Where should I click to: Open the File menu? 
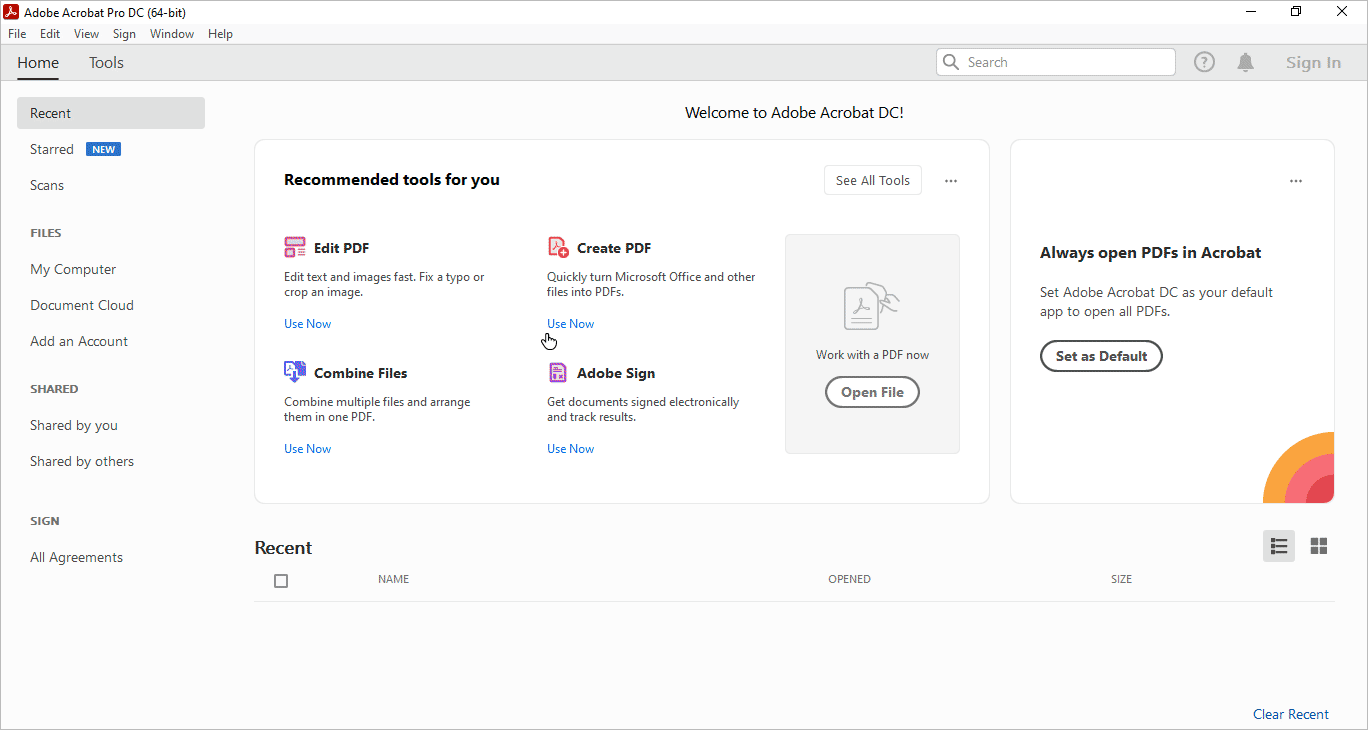click(x=17, y=34)
